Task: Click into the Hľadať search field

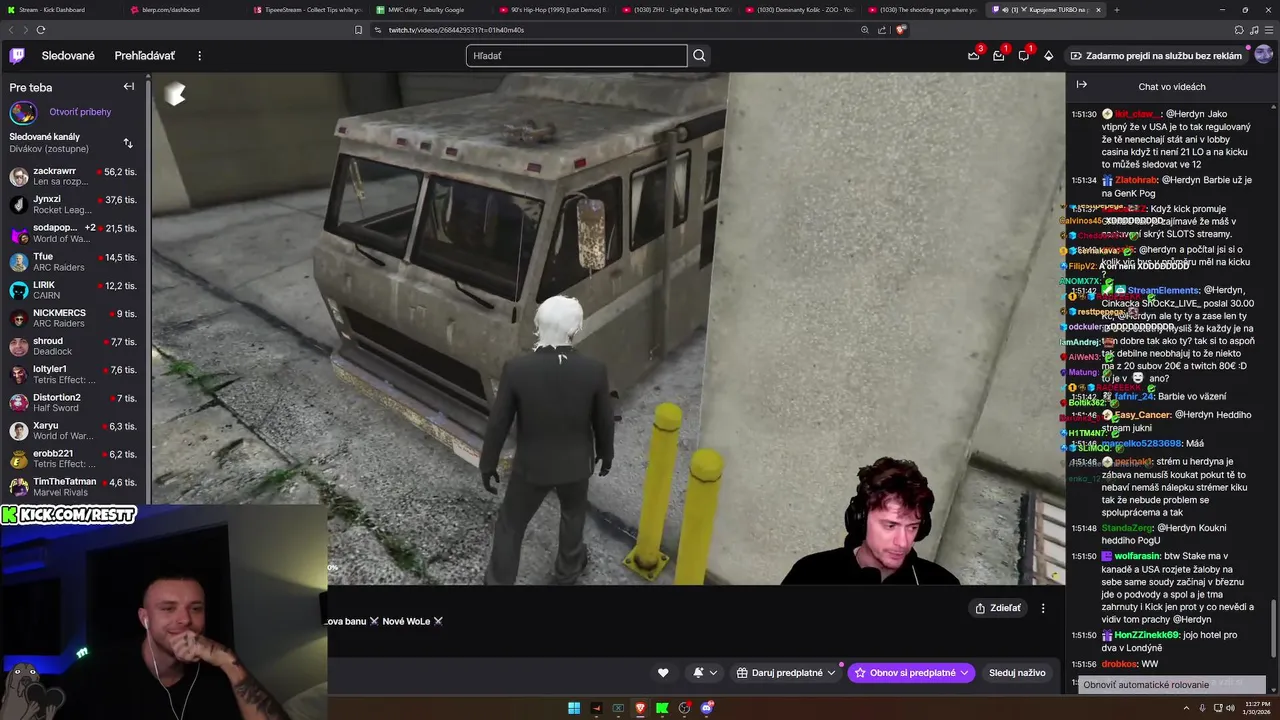Action: tap(576, 56)
